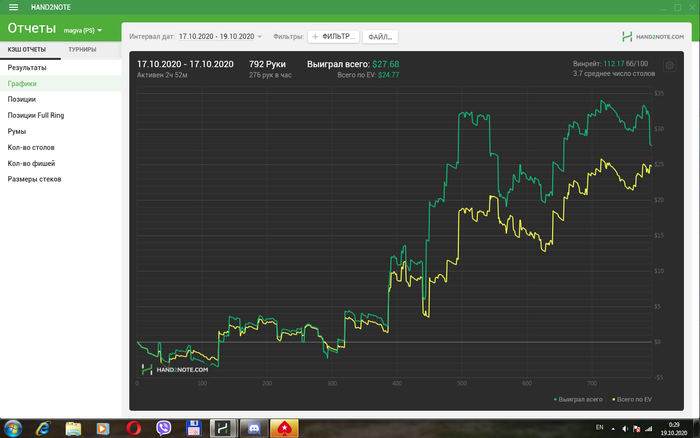Open Кол-во фишей report
The image size is (700, 438).
click(60, 163)
